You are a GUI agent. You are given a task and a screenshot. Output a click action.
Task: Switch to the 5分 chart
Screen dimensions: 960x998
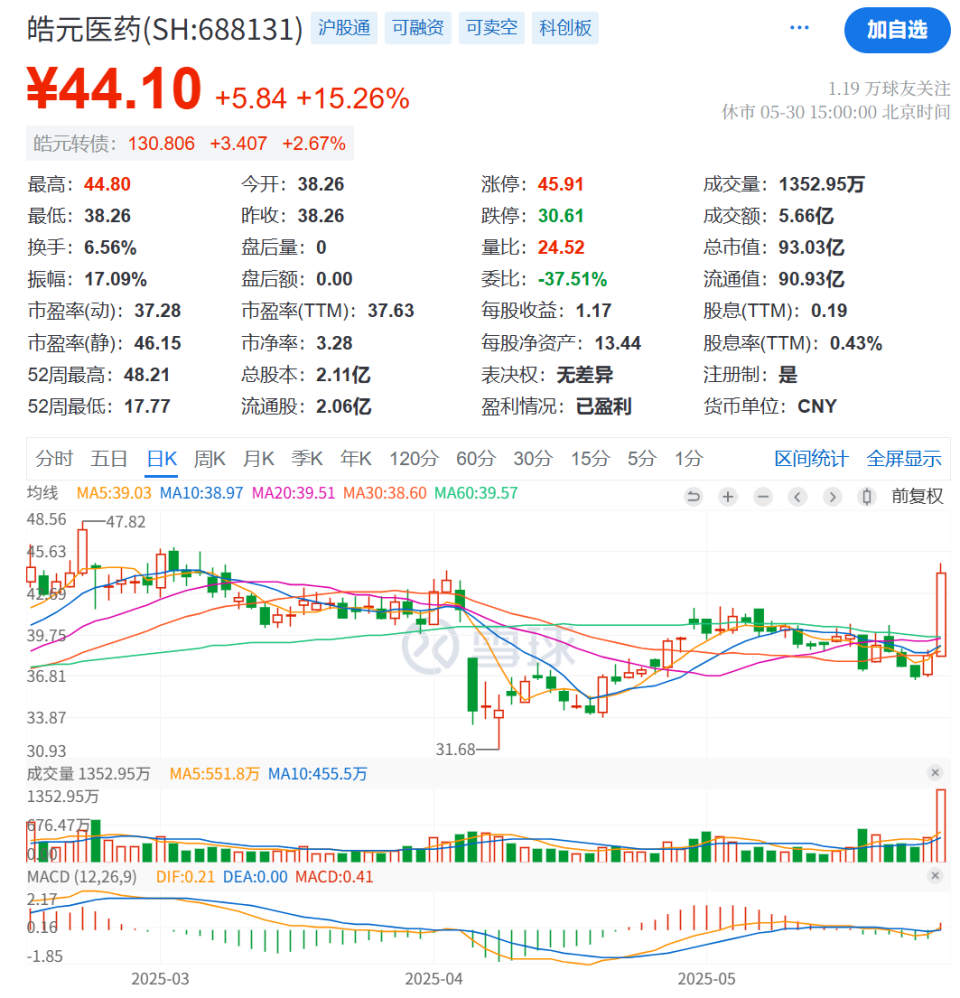click(641, 458)
